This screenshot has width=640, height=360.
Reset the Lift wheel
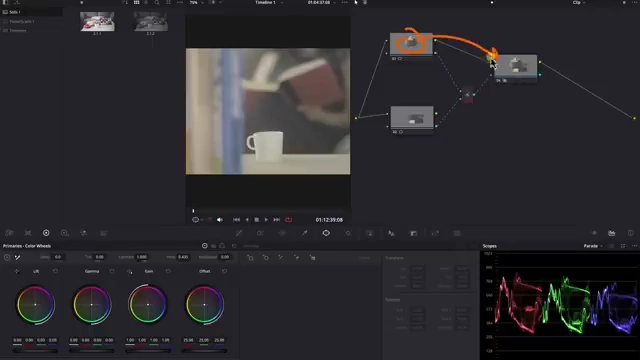(56, 271)
